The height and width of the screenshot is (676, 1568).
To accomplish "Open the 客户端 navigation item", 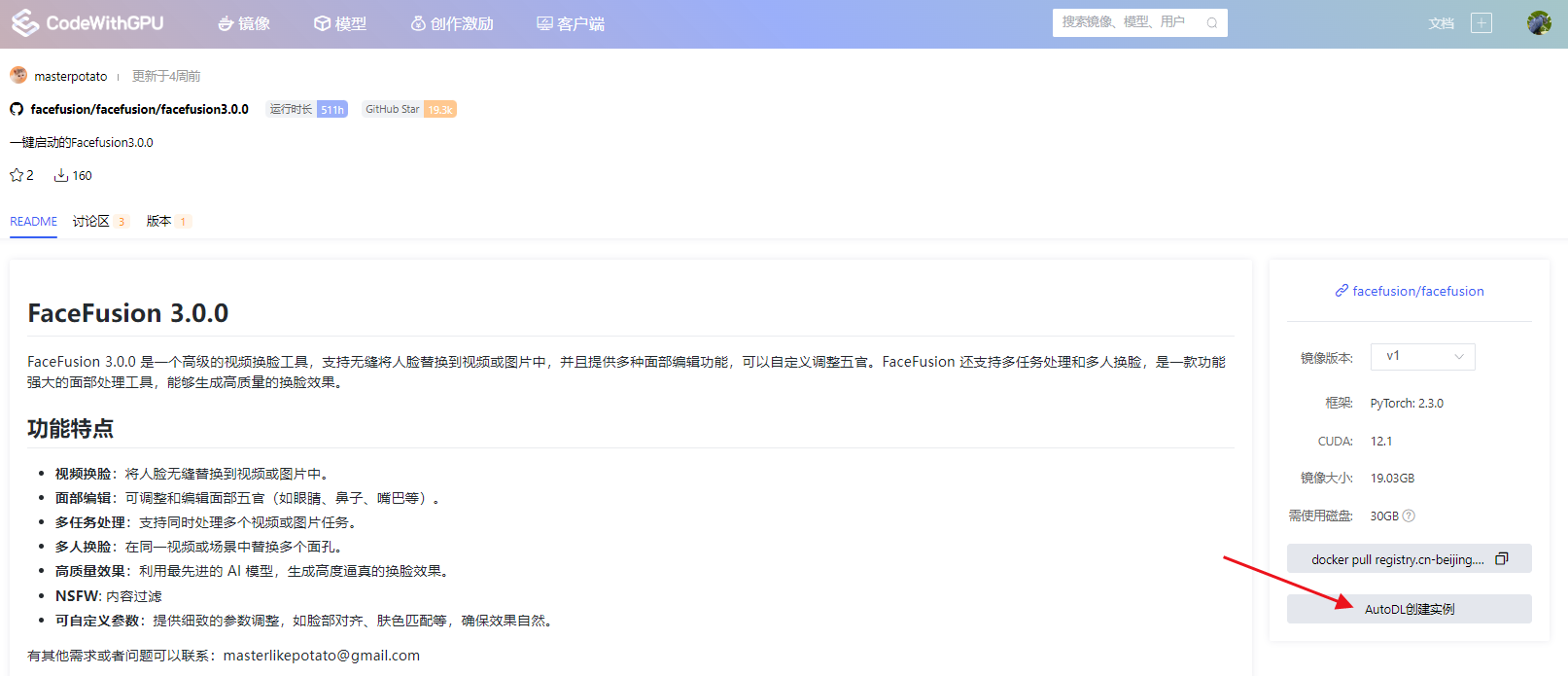I will pyautogui.click(x=571, y=23).
